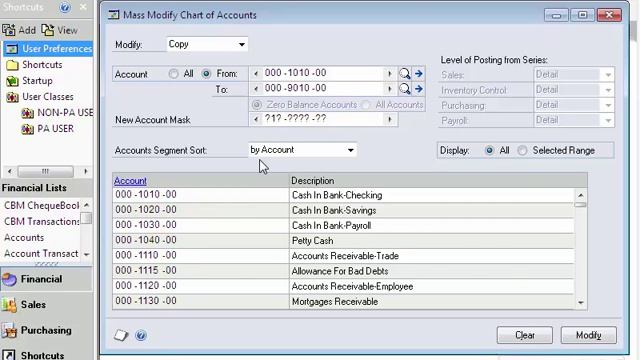Image resolution: width=640 pixels, height=360 pixels.
Task: Click left arrow of From account field
Action: [256, 74]
